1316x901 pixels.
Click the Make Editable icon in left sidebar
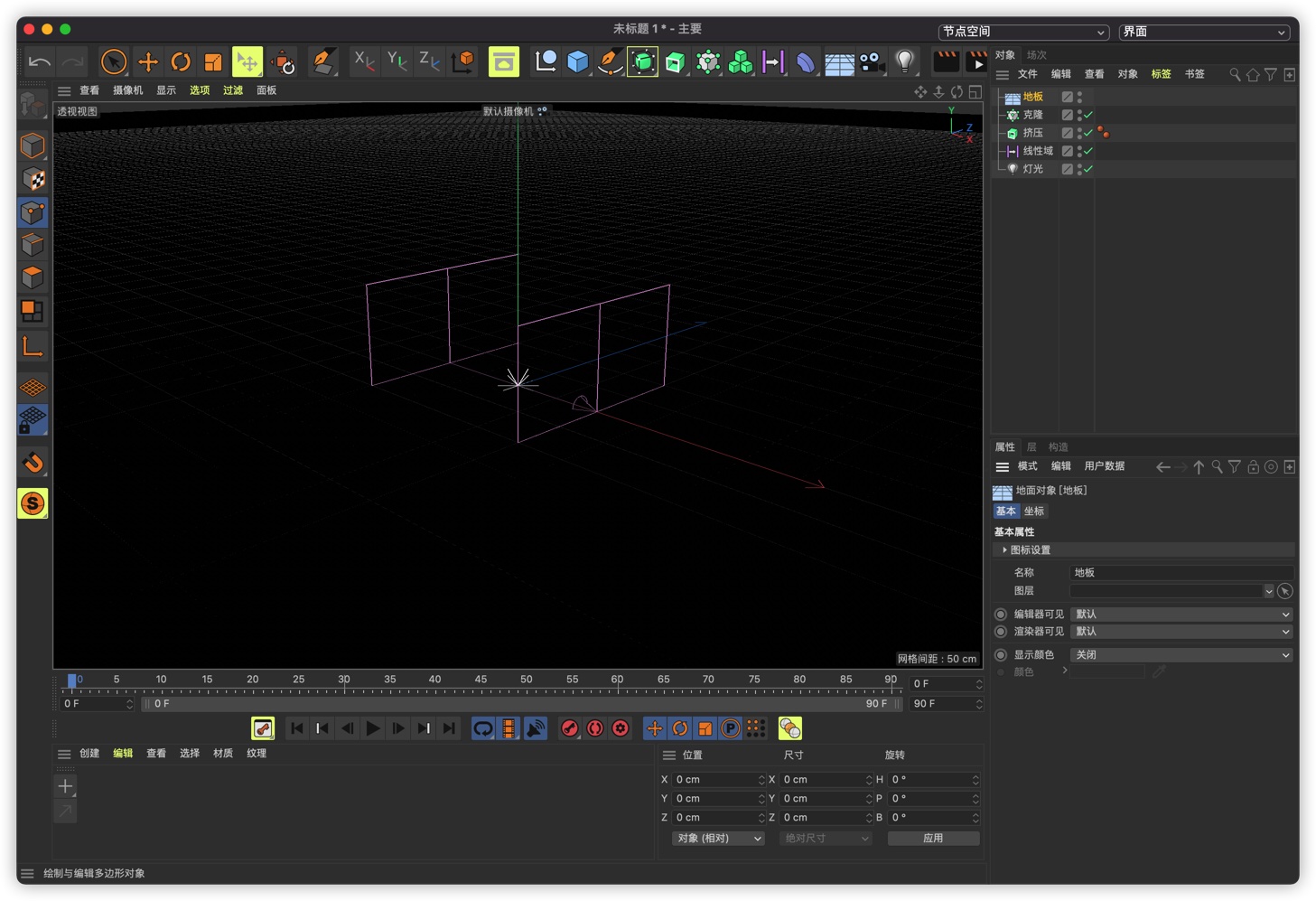point(33,105)
